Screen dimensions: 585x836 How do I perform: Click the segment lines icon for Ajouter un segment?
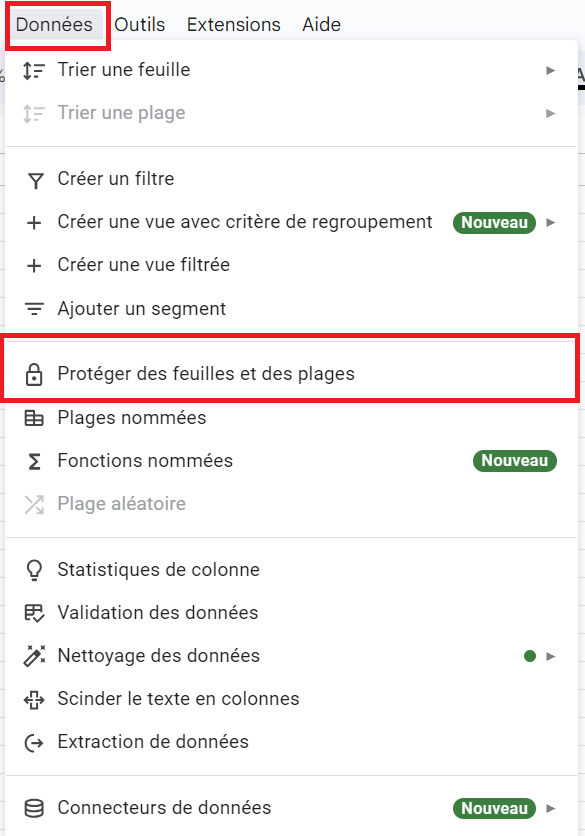(34, 309)
